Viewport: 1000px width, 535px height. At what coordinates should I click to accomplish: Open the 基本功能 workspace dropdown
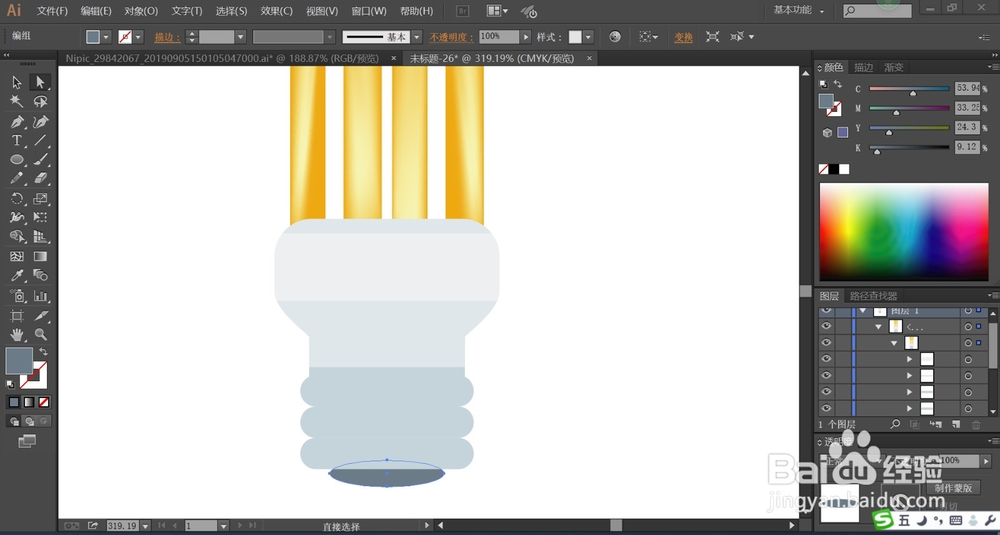point(799,10)
